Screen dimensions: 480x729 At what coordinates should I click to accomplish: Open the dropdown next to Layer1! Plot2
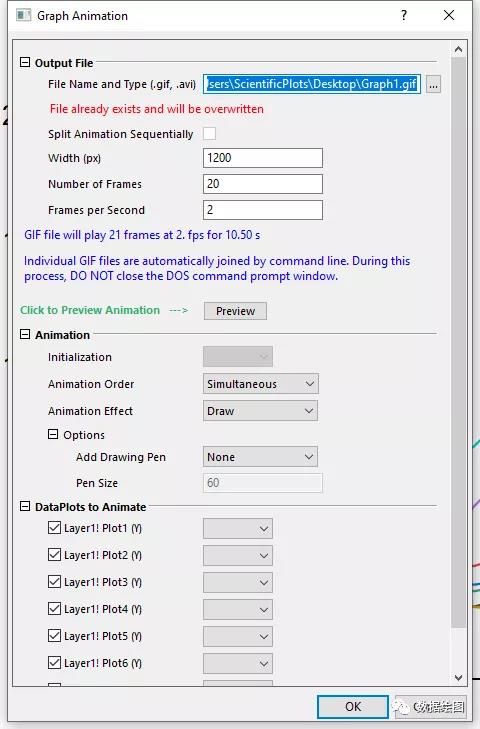tap(238, 556)
